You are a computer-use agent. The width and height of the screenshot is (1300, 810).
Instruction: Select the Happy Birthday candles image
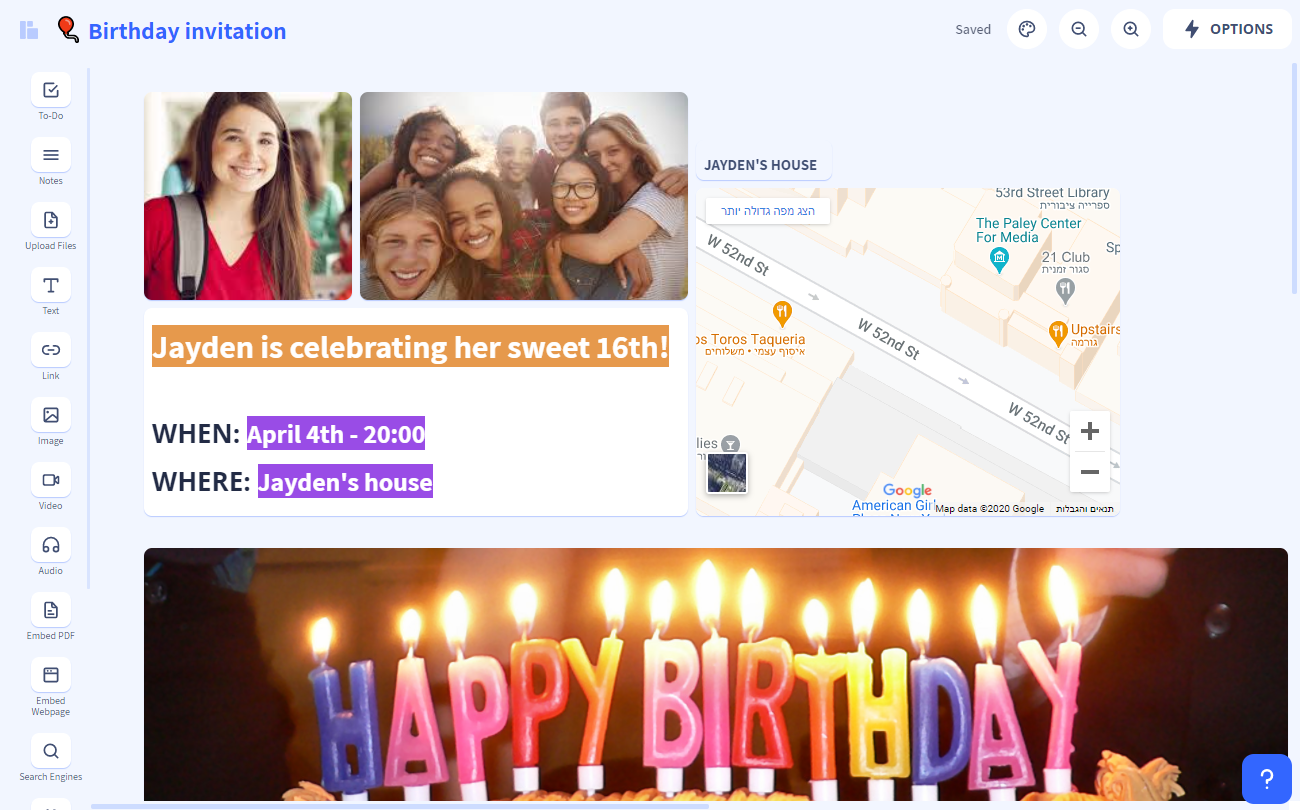(716, 675)
